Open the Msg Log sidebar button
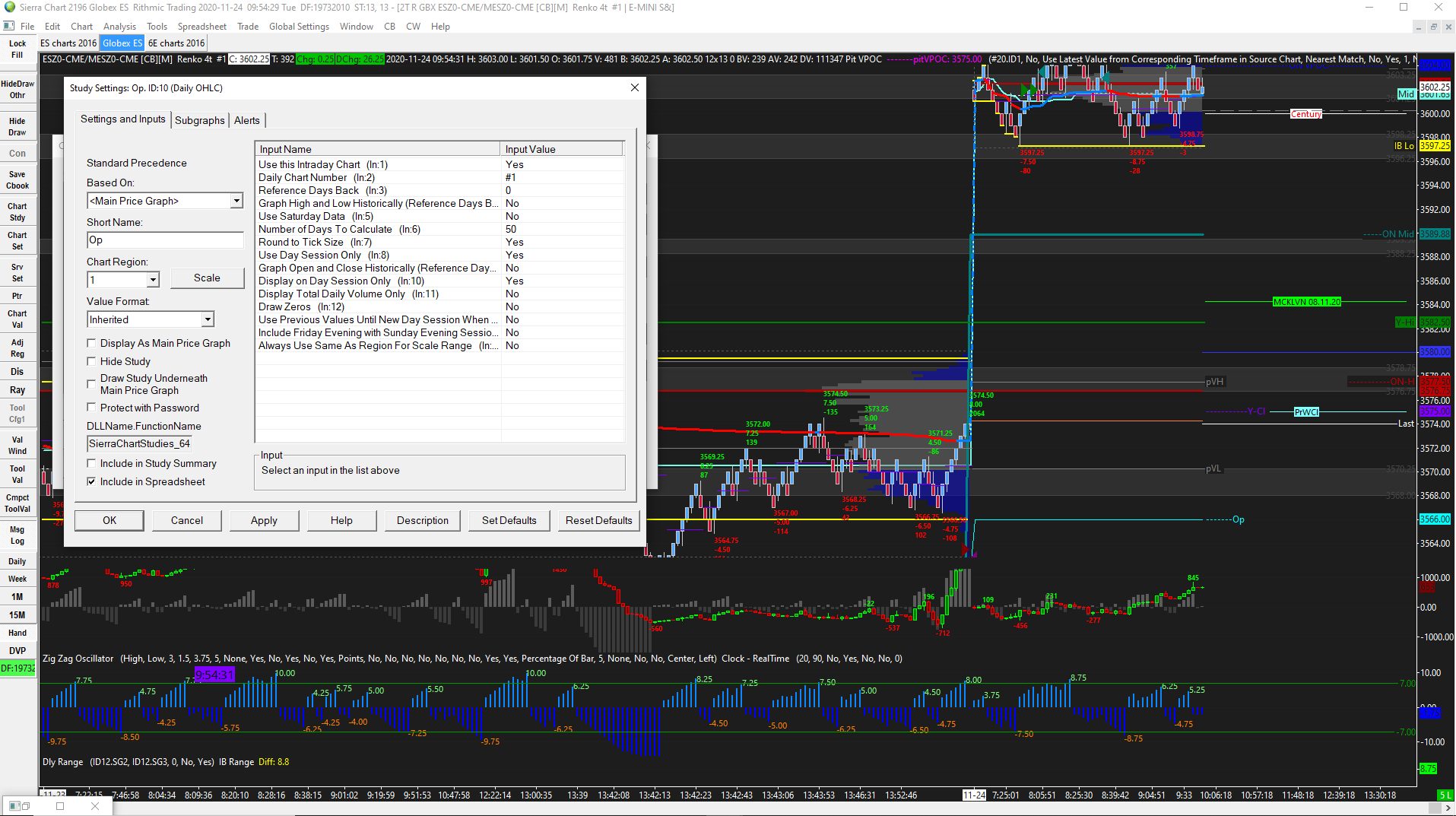 (17, 535)
